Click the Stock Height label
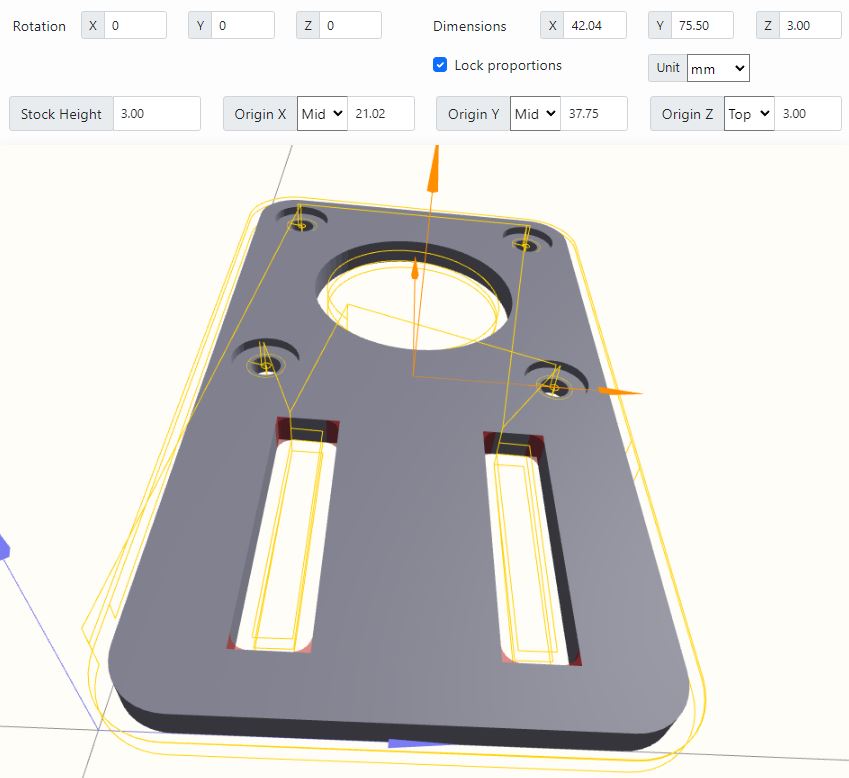 61,114
